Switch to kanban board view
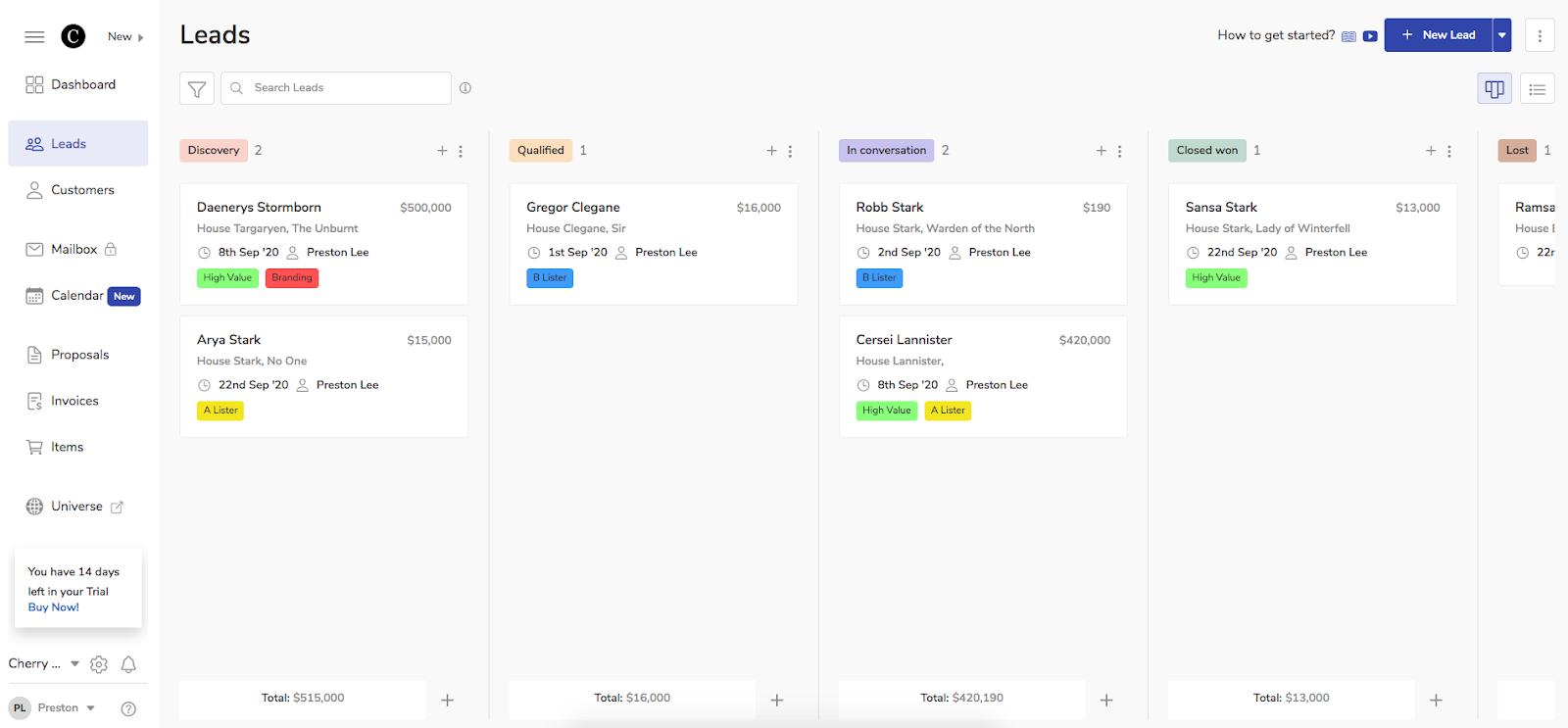 [x=1494, y=88]
